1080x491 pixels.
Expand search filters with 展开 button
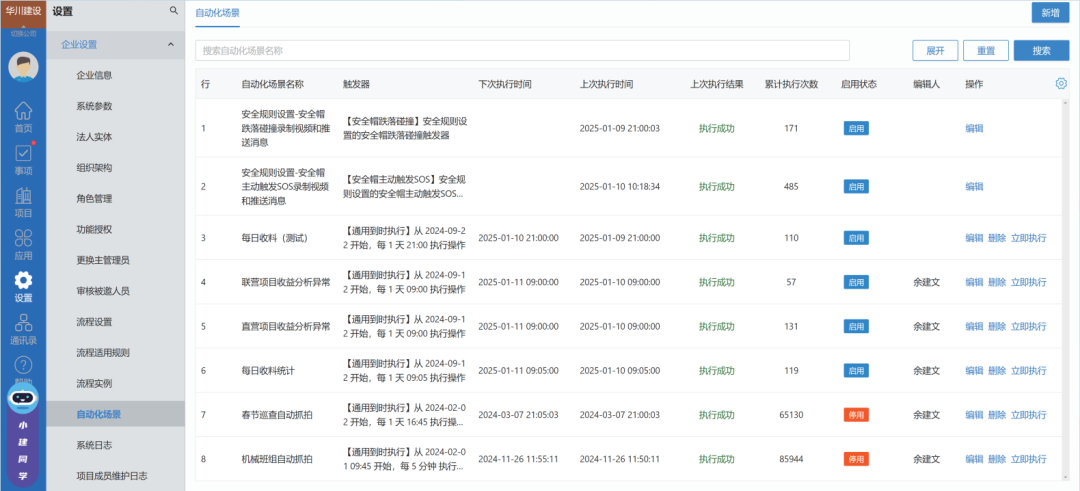(935, 51)
